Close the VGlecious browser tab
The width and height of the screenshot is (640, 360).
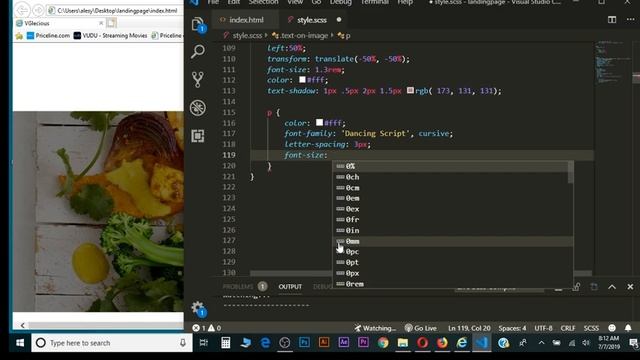point(101,23)
